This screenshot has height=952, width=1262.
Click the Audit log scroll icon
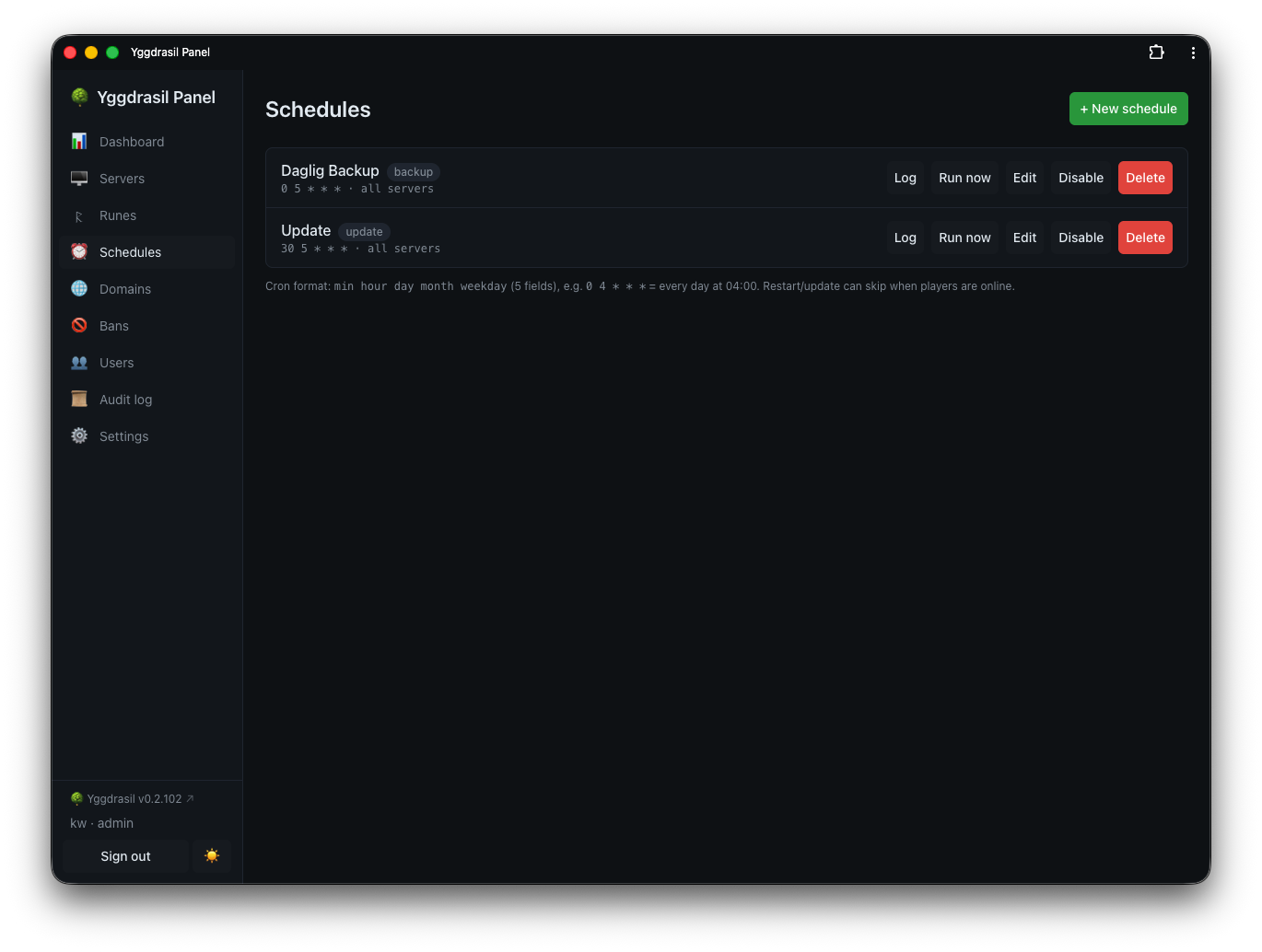(79, 399)
